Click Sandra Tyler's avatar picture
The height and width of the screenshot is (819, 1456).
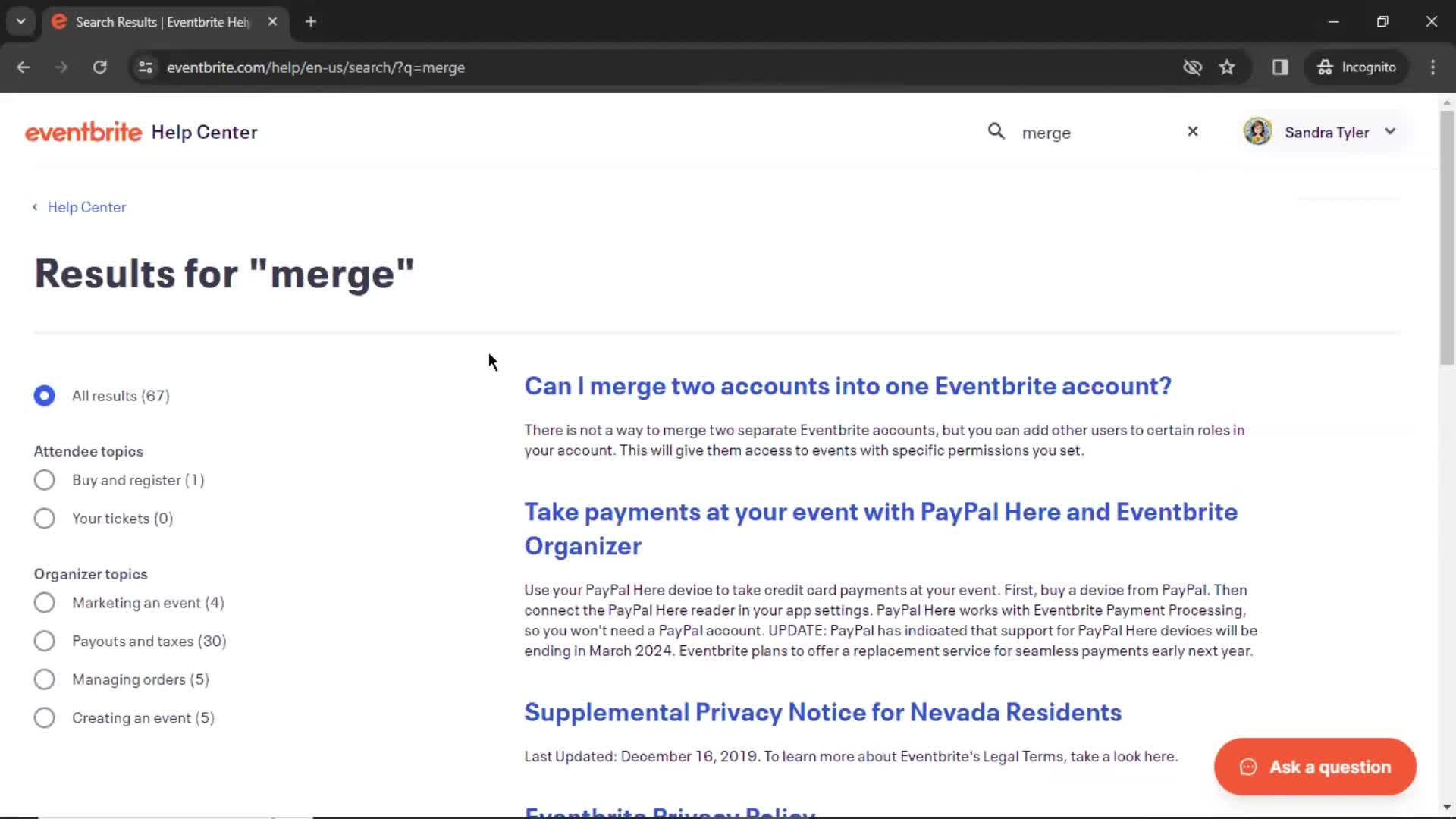[x=1257, y=132]
